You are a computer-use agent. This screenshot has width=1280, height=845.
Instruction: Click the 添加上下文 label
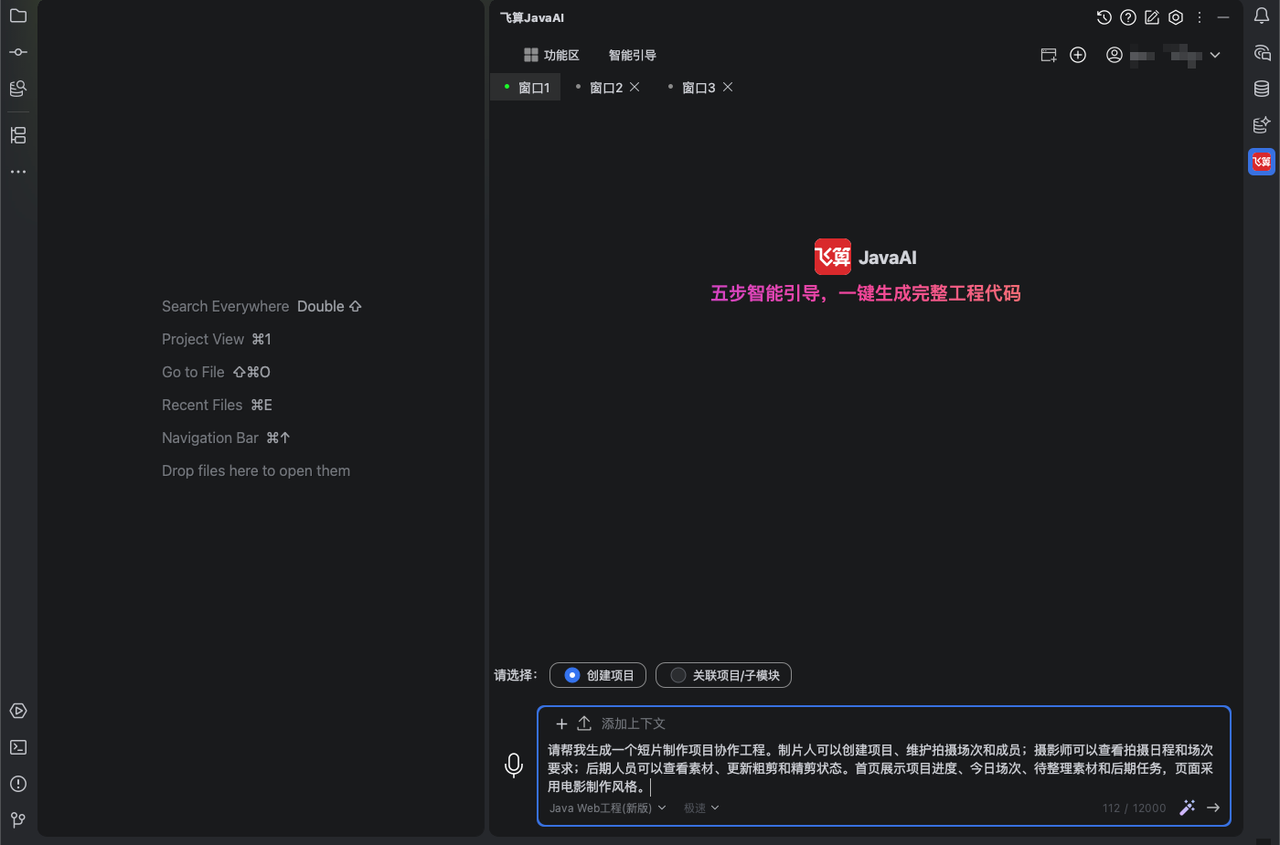tap(633, 724)
